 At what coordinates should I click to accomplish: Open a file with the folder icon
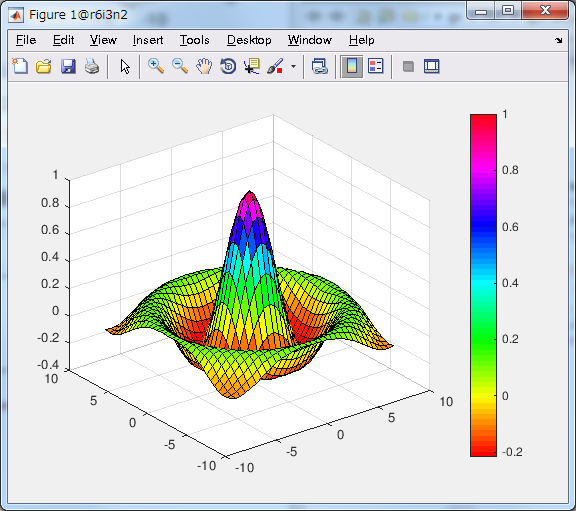point(44,67)
